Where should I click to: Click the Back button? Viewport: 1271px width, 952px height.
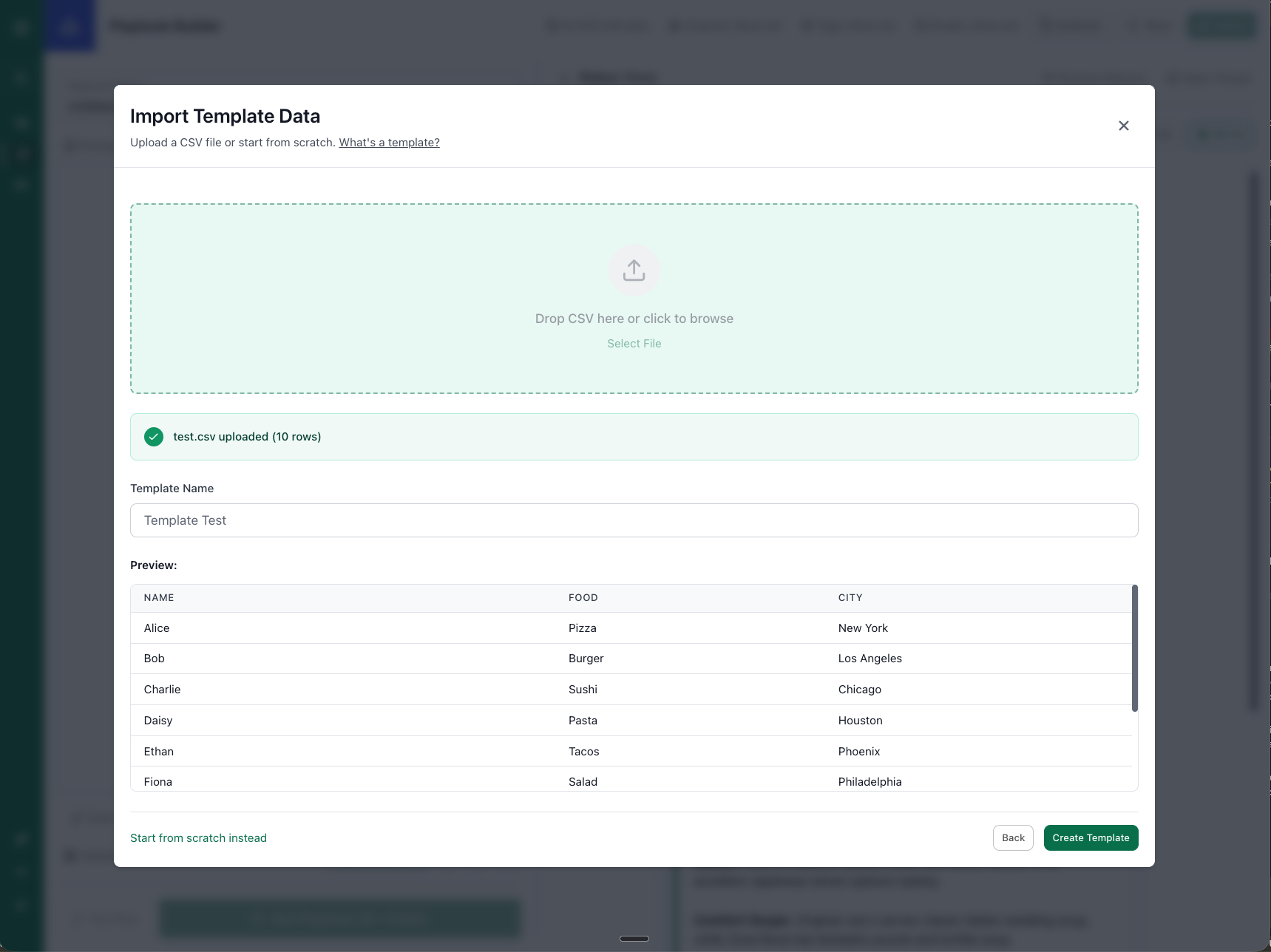[x=1012, y=837]
